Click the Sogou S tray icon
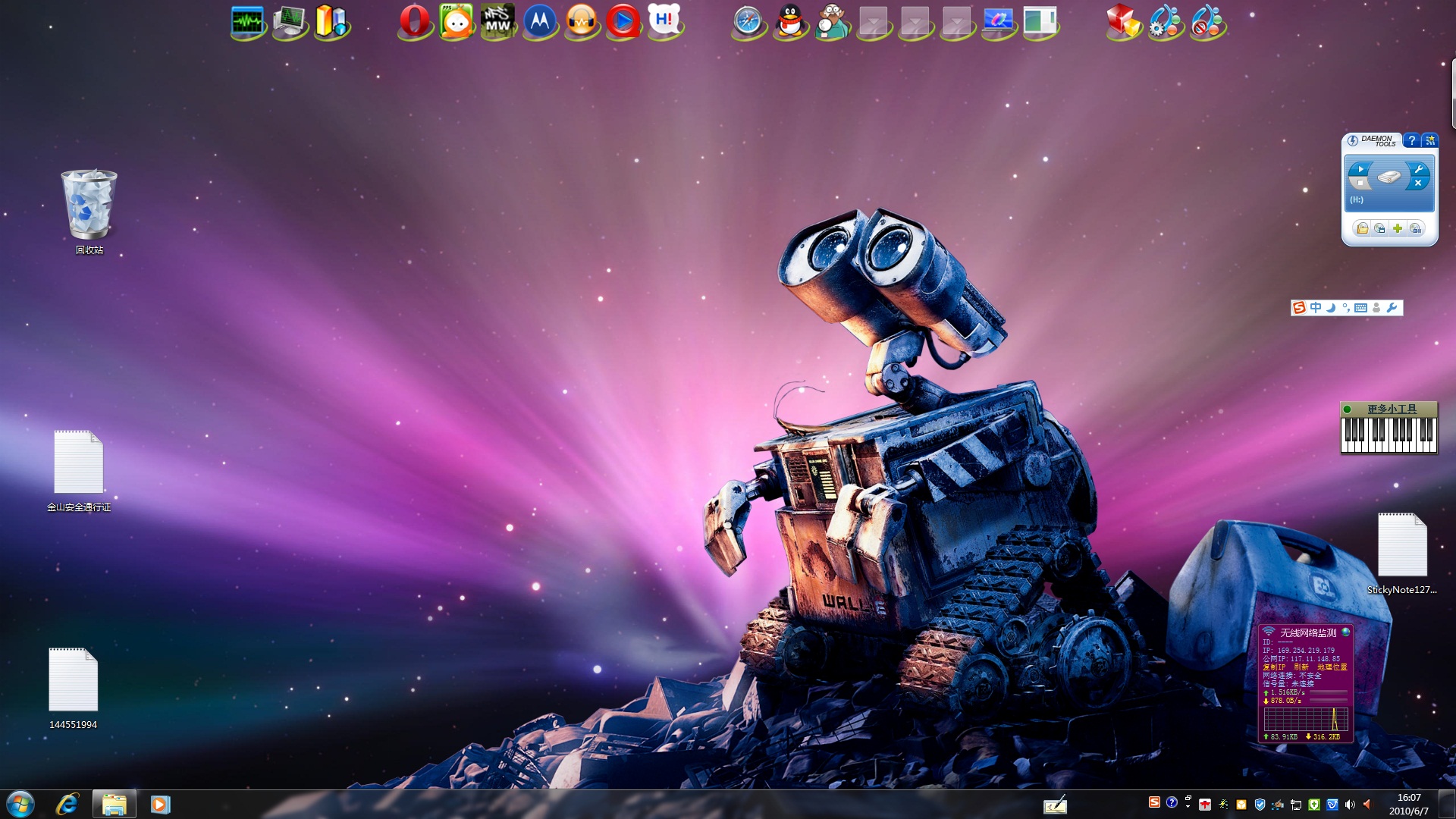This screenshot has width=1456, height=819. [1154, 802]
